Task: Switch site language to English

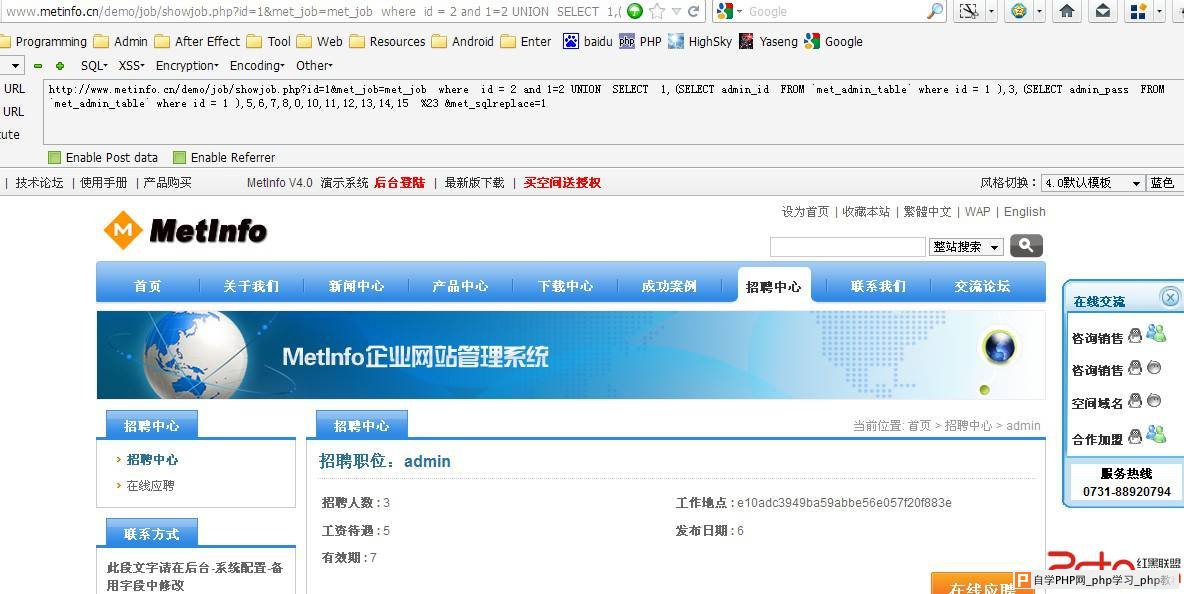Action: (x=1025, y=211)
